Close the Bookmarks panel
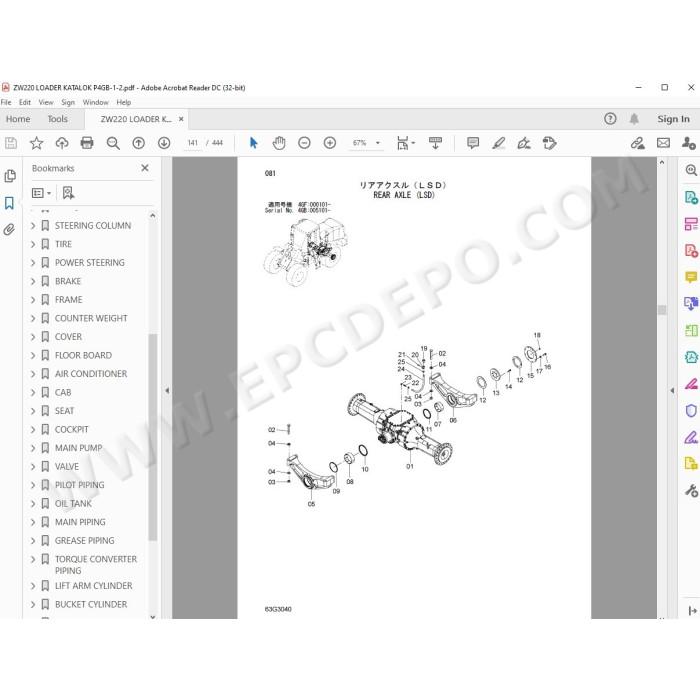700x700 pixels. 145,168
